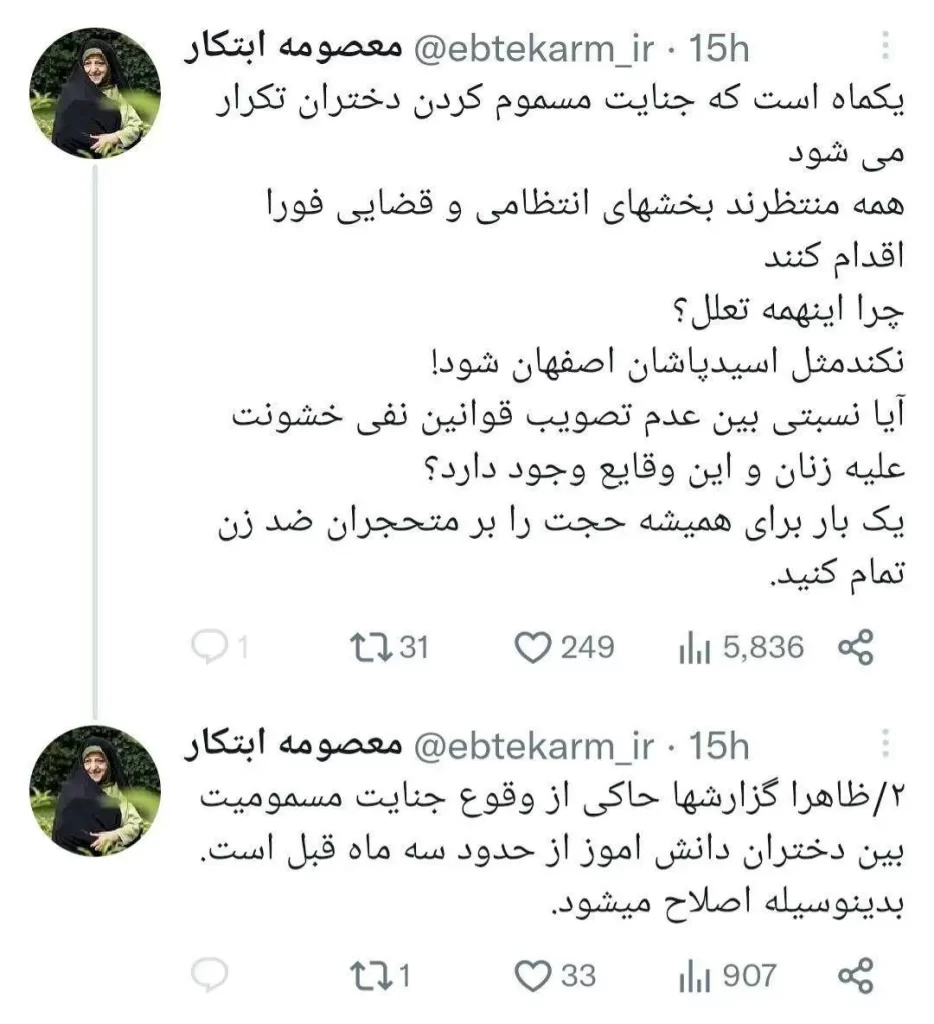Open the first tweet's profile picture
Image resolution: width=934 pixels, height=1024 pixels.
point(95,93)
